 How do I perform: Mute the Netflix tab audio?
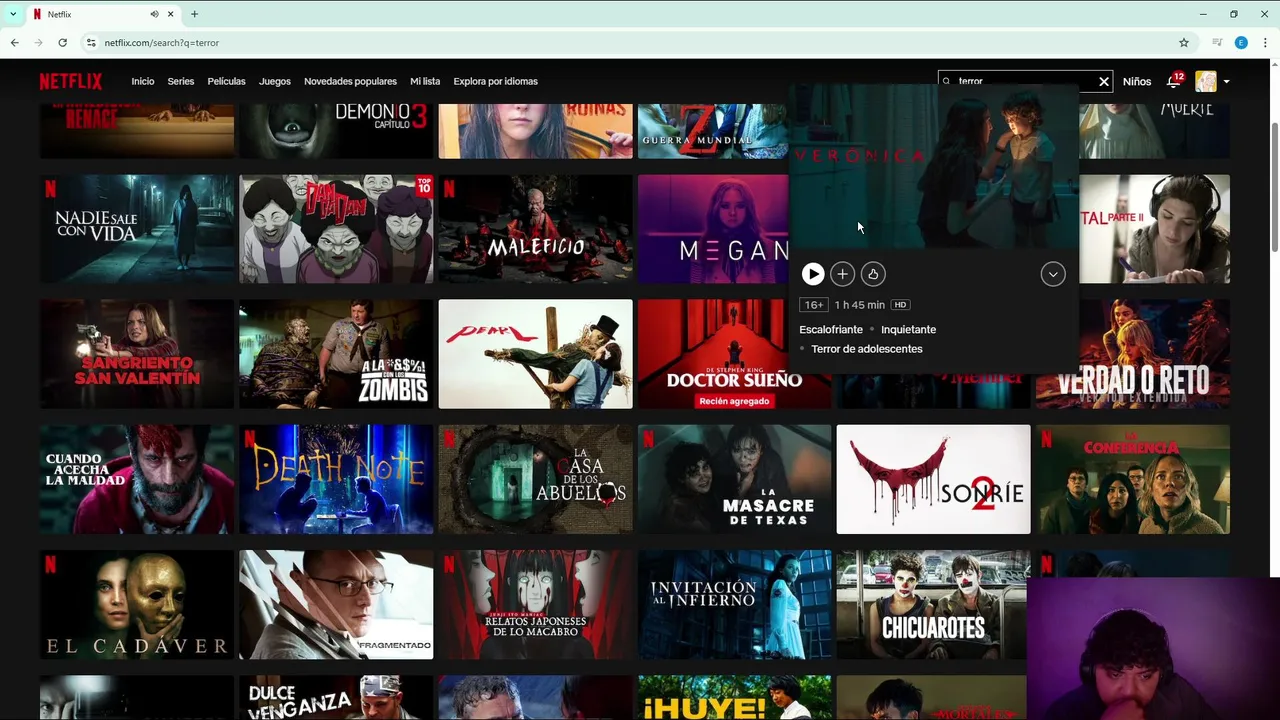click(x=154, y=14)
